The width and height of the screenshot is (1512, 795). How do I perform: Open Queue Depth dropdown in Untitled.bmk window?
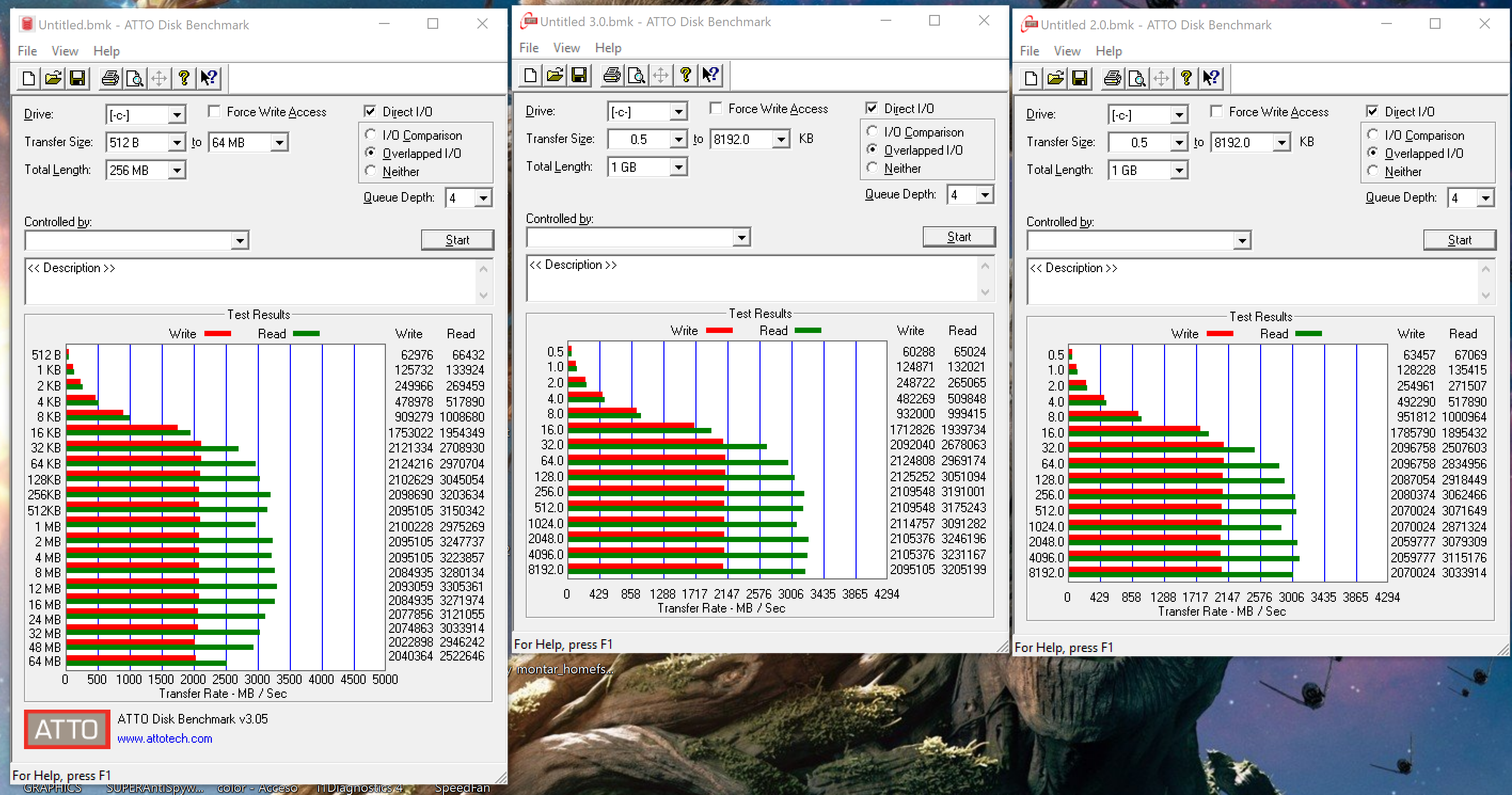tap(483, 198)
